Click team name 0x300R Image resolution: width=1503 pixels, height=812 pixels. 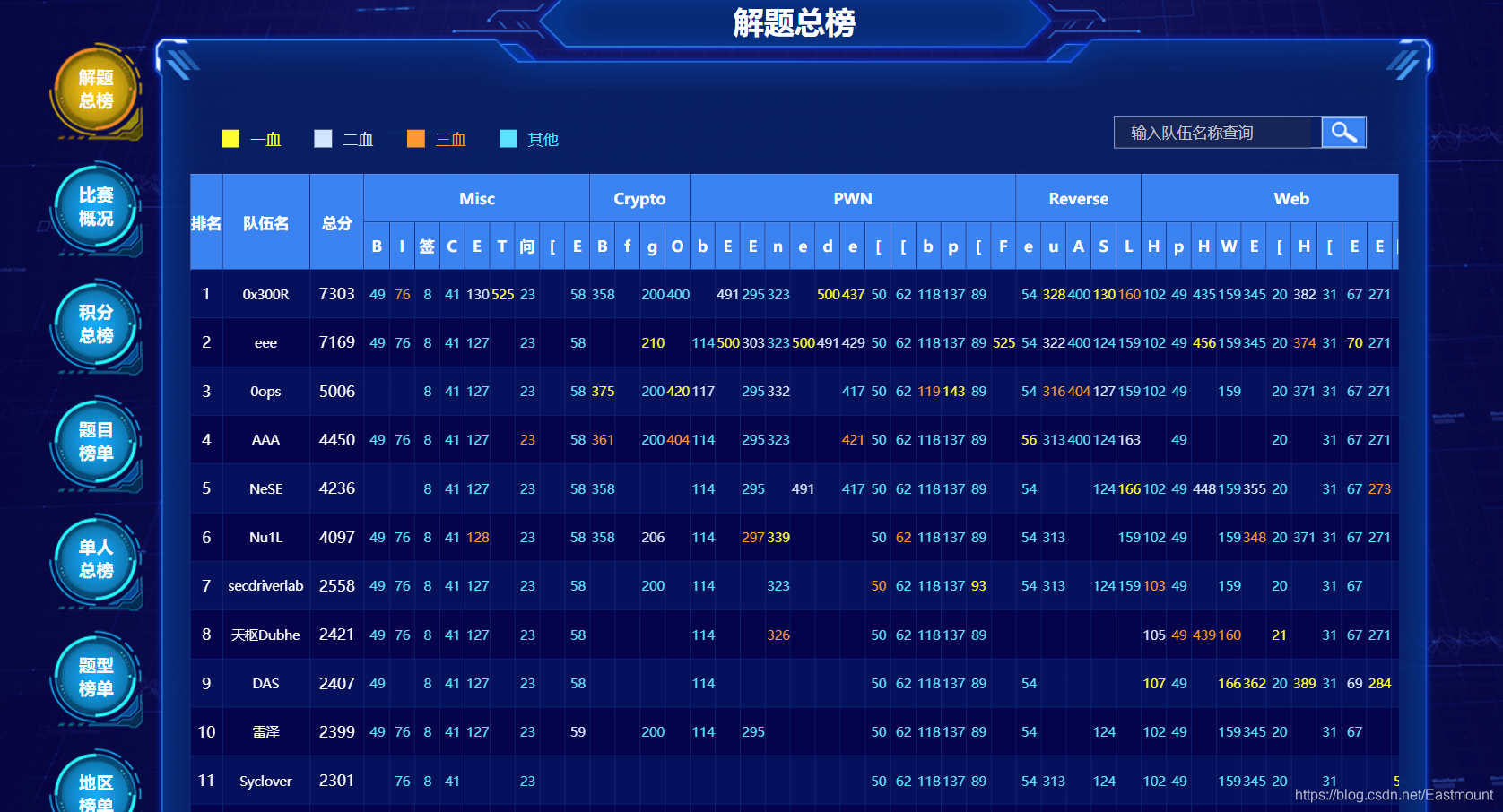(266, 295)
